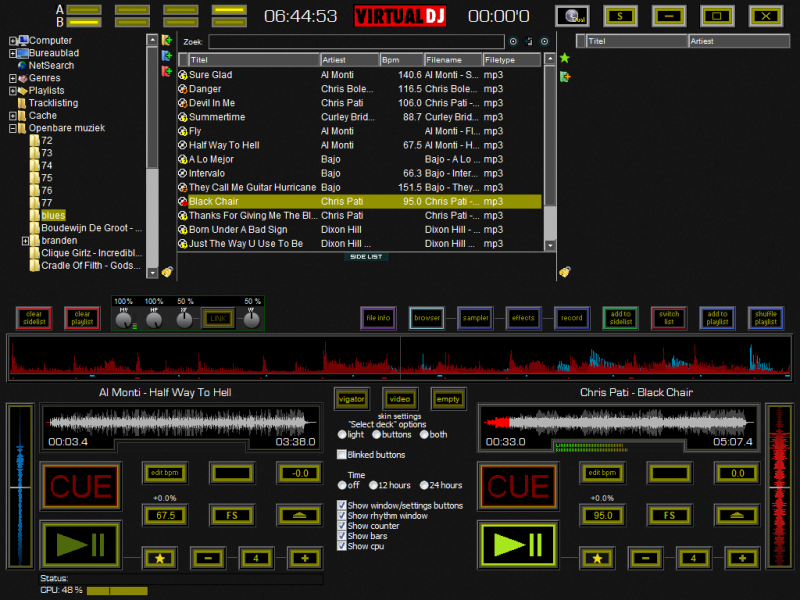Screen dimensions: 800x600
Task: Expand the Bureaublad tree node
Action: [x=12, y=53]
